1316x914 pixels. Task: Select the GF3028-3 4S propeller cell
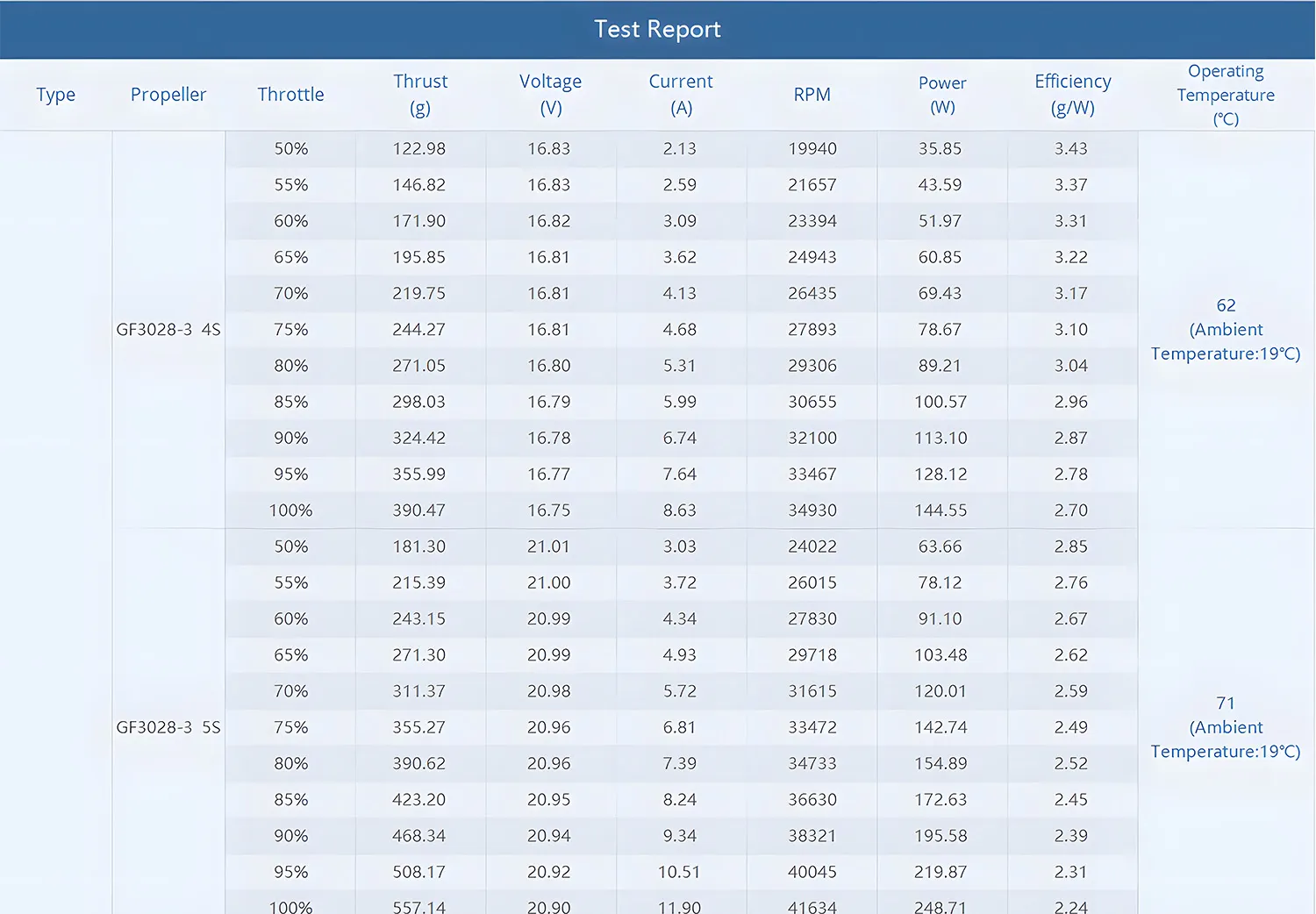(168, 330)
